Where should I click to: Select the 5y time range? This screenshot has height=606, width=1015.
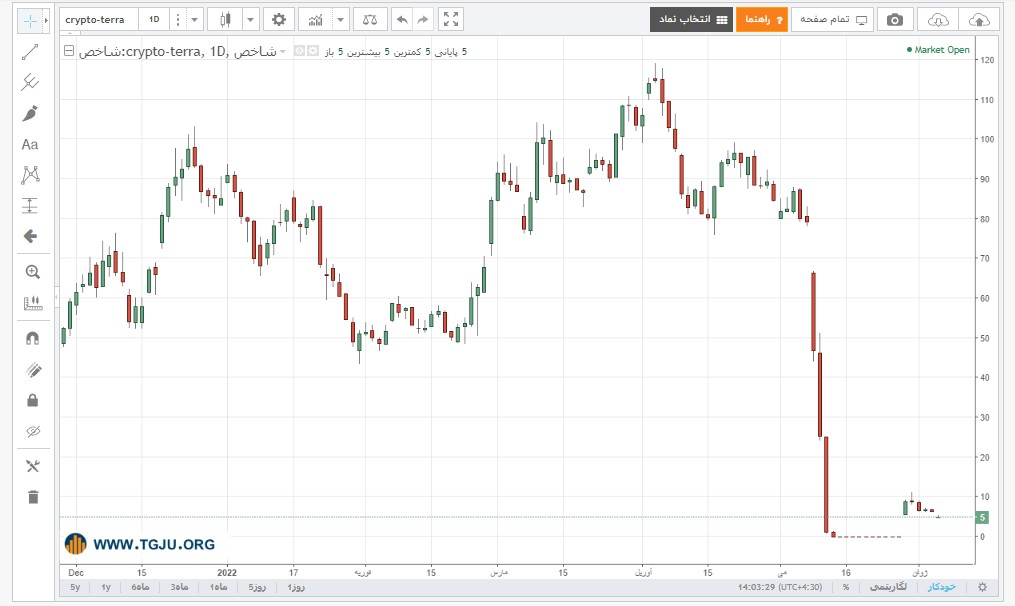point(75,587)
